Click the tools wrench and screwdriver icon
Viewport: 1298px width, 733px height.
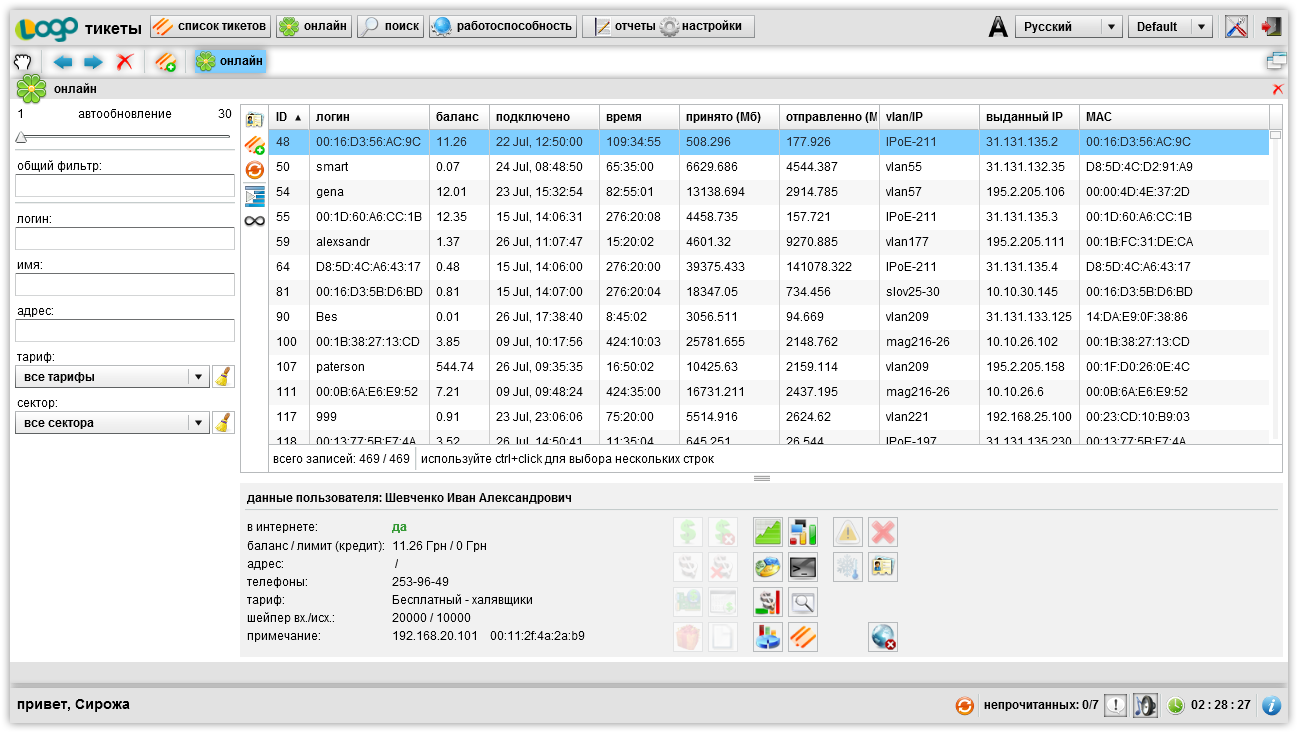pyautogui.click(x=1237, y=27)
